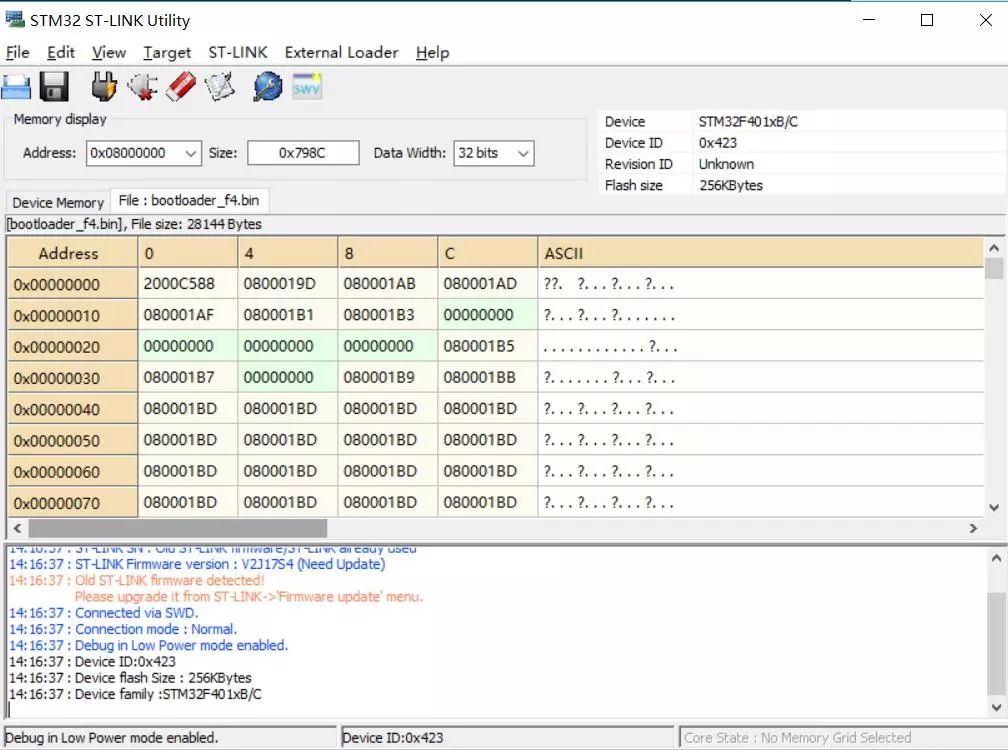The width and height of the screenshot is (1008, 750).
Task: Select the bootloader_f4.bin file tab
Action: point(188,201)
